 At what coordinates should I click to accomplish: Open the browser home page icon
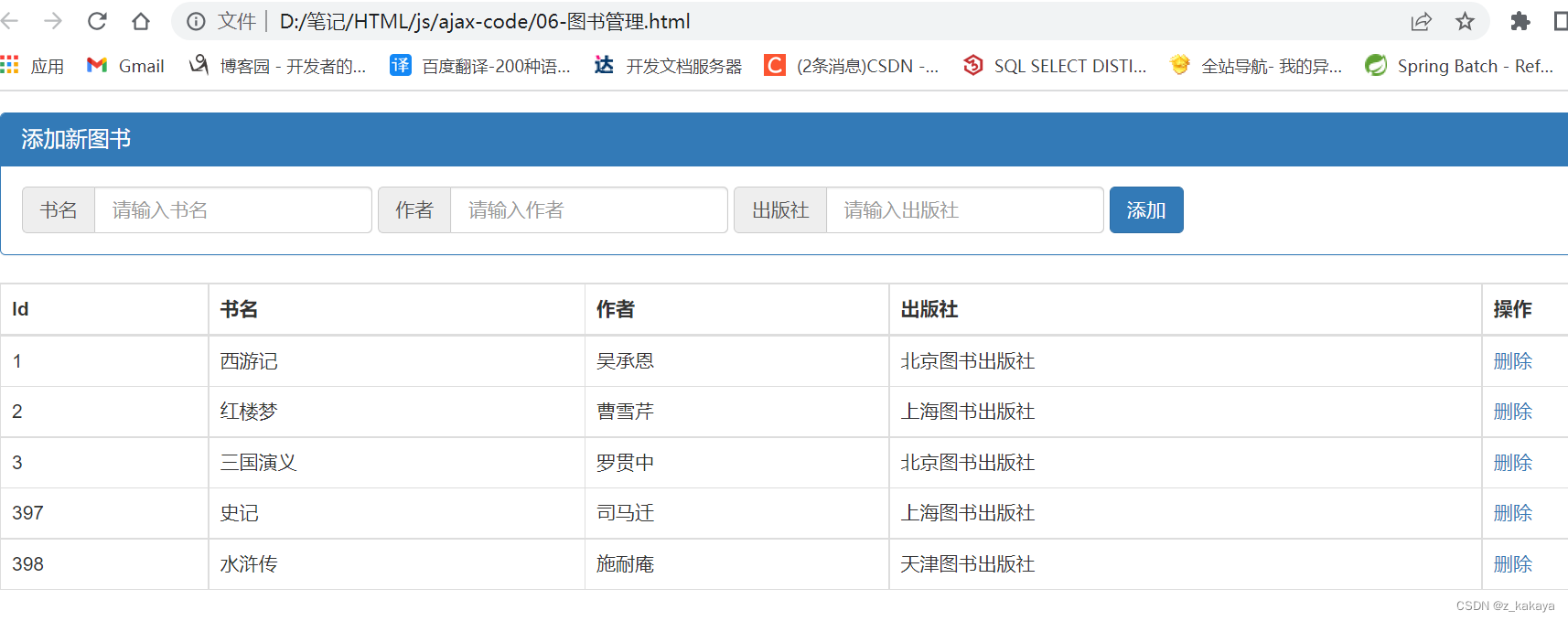[141, 21]
